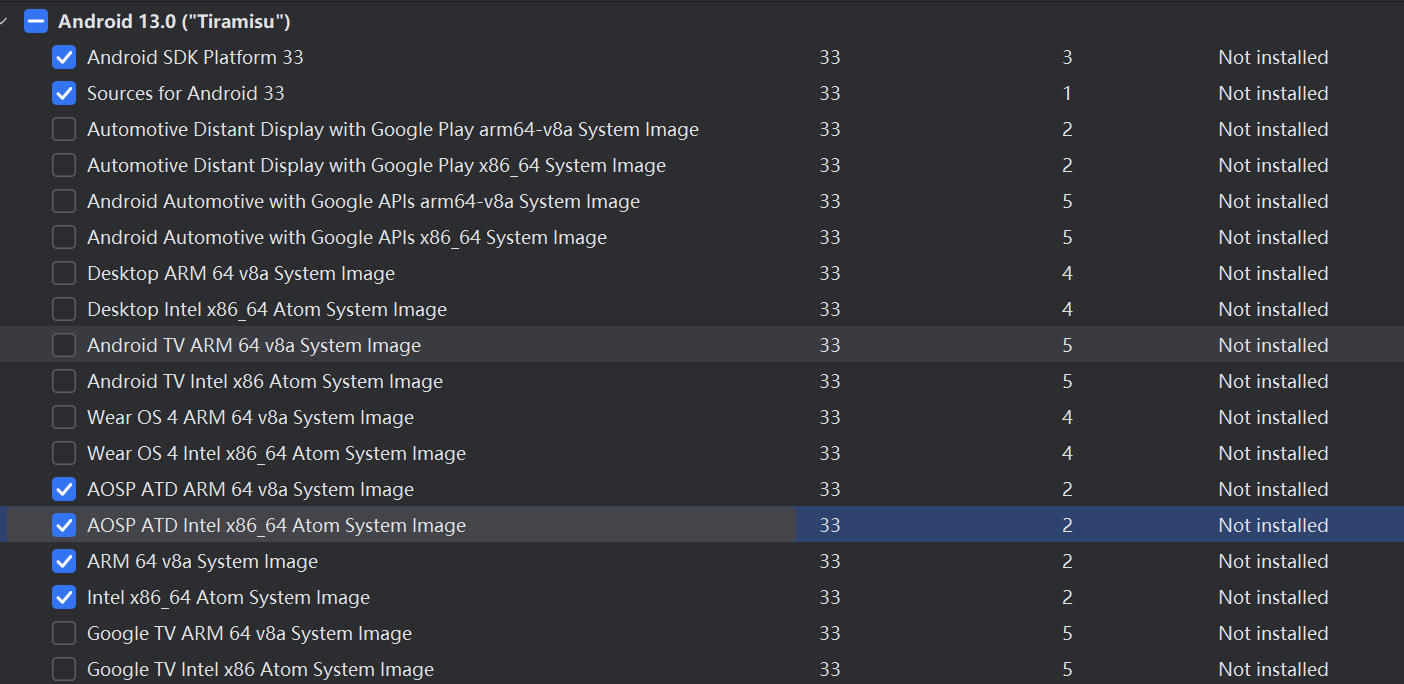Click the Google TV Intel x86 Atom label
The height and width of the screenshot is (684, 1404).
click(x=260, y=669)
